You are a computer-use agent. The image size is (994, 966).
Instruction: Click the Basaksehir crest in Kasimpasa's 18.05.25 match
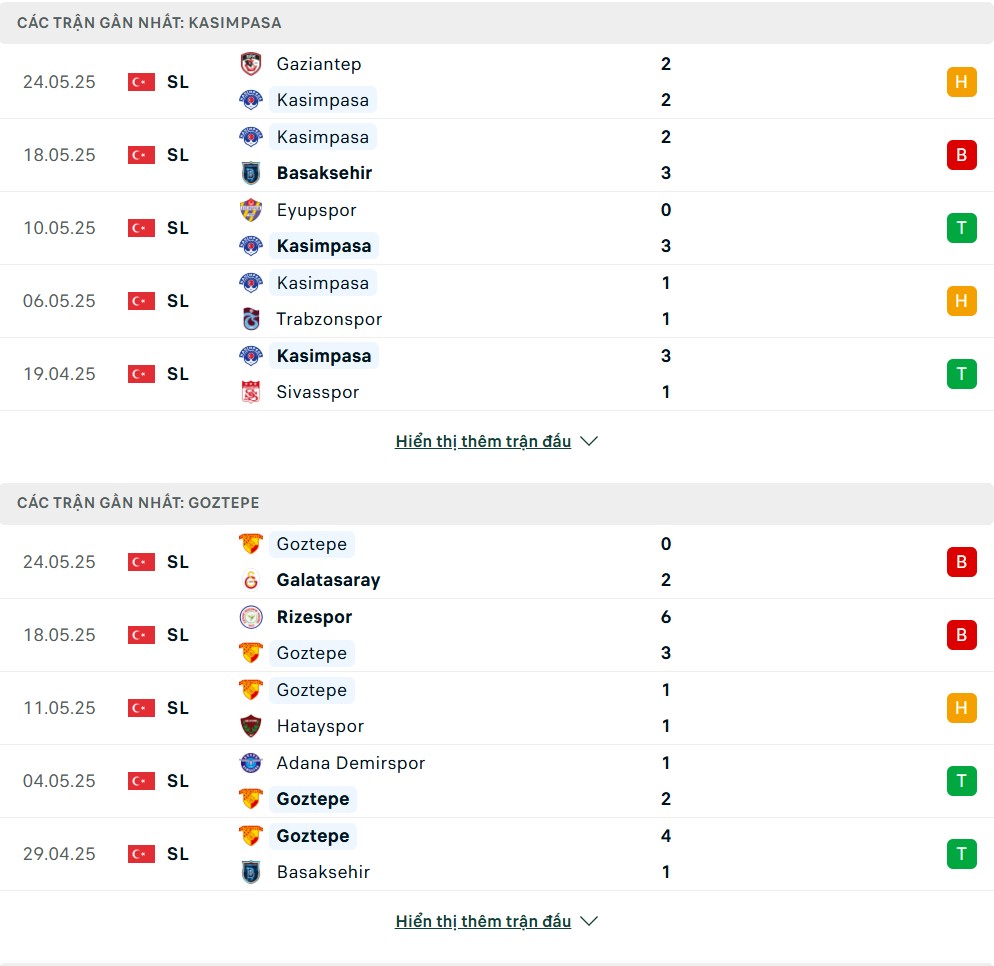tap(251, 173)
